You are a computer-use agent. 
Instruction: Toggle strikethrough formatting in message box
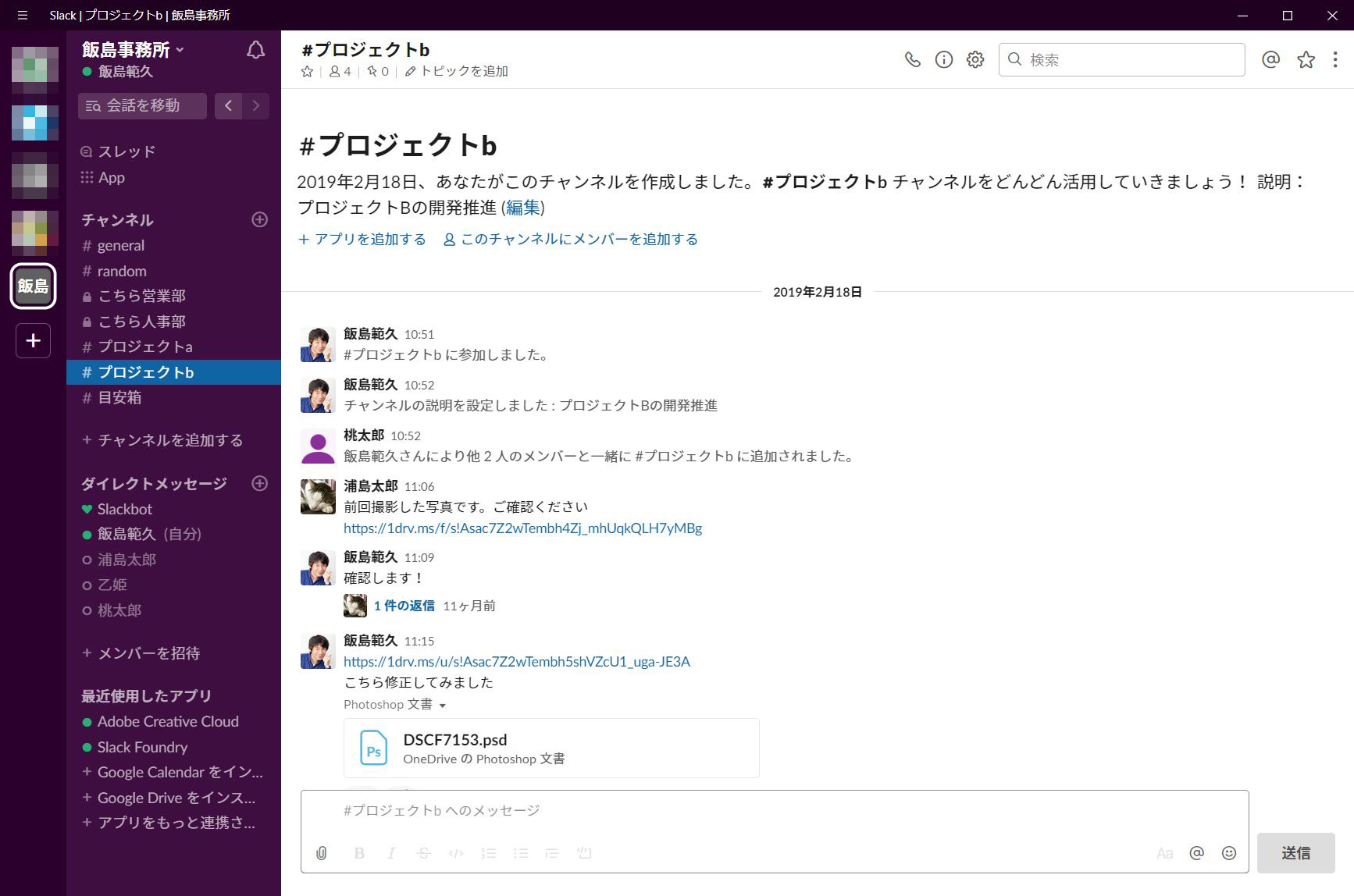point(423,853)
